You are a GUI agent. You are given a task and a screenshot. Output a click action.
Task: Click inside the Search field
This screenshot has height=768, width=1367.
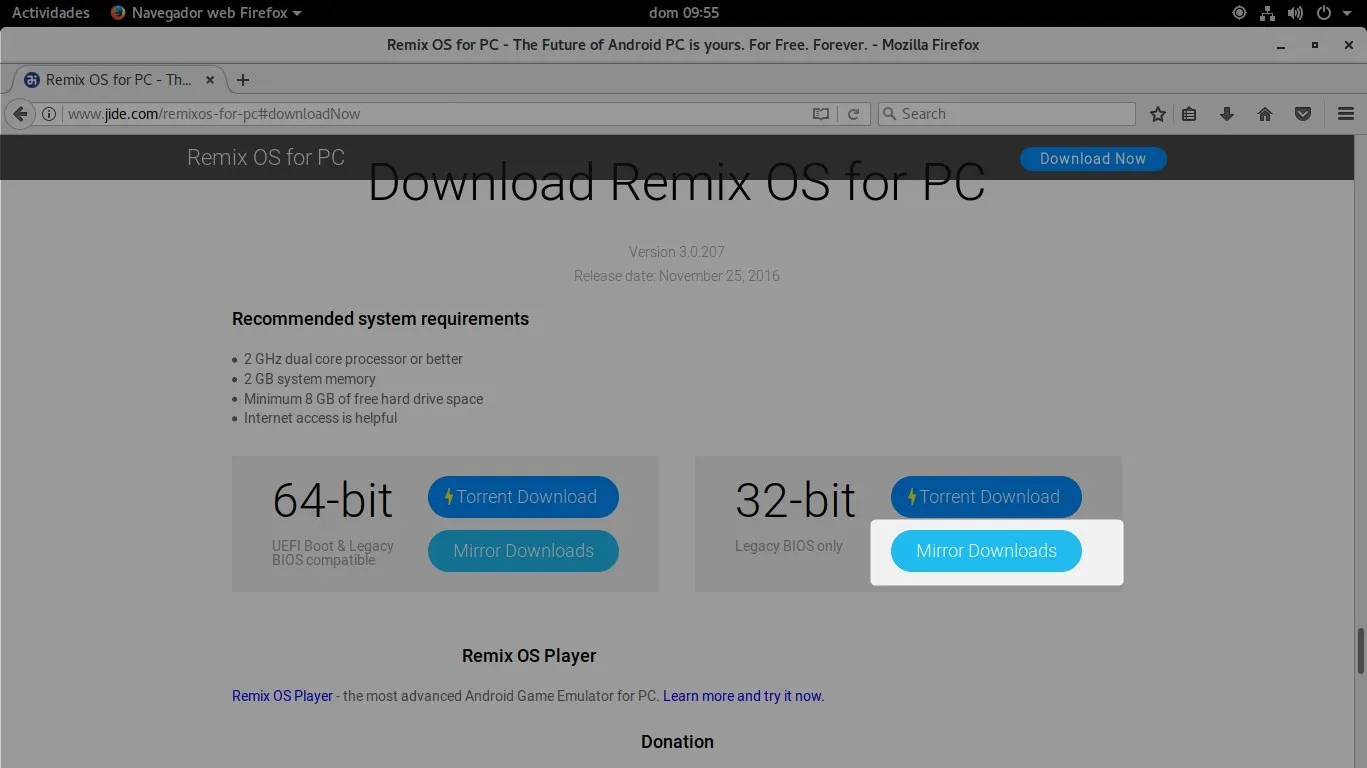(1006, 113)
